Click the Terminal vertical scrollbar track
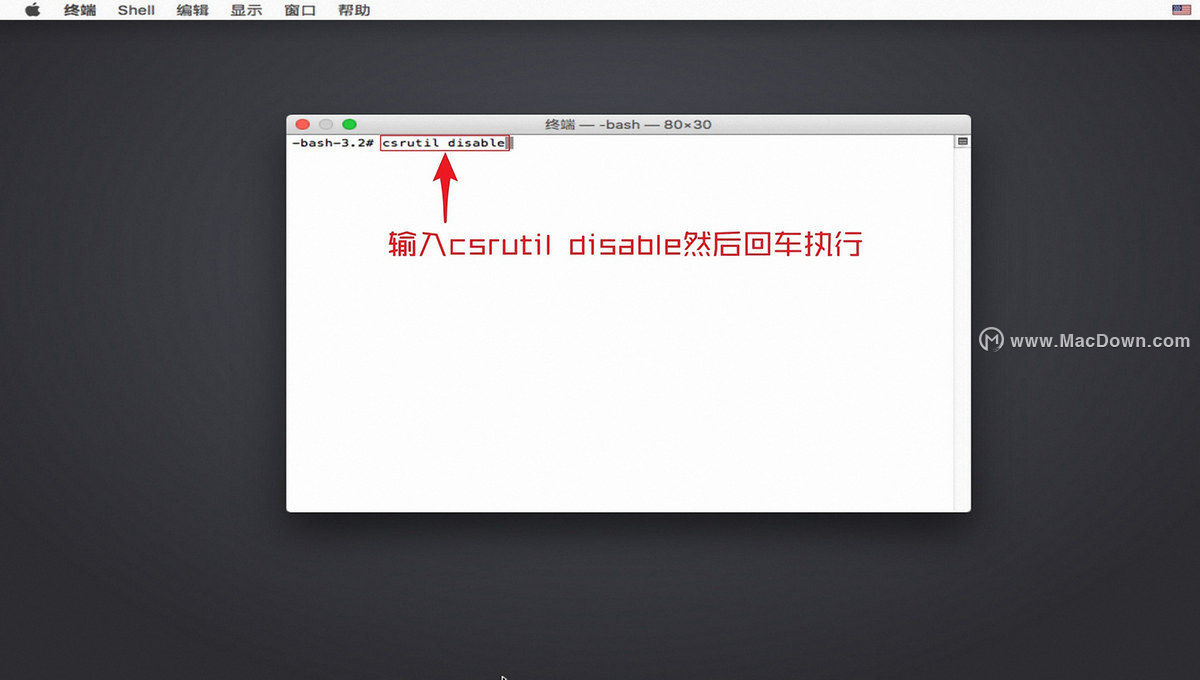 962,330
